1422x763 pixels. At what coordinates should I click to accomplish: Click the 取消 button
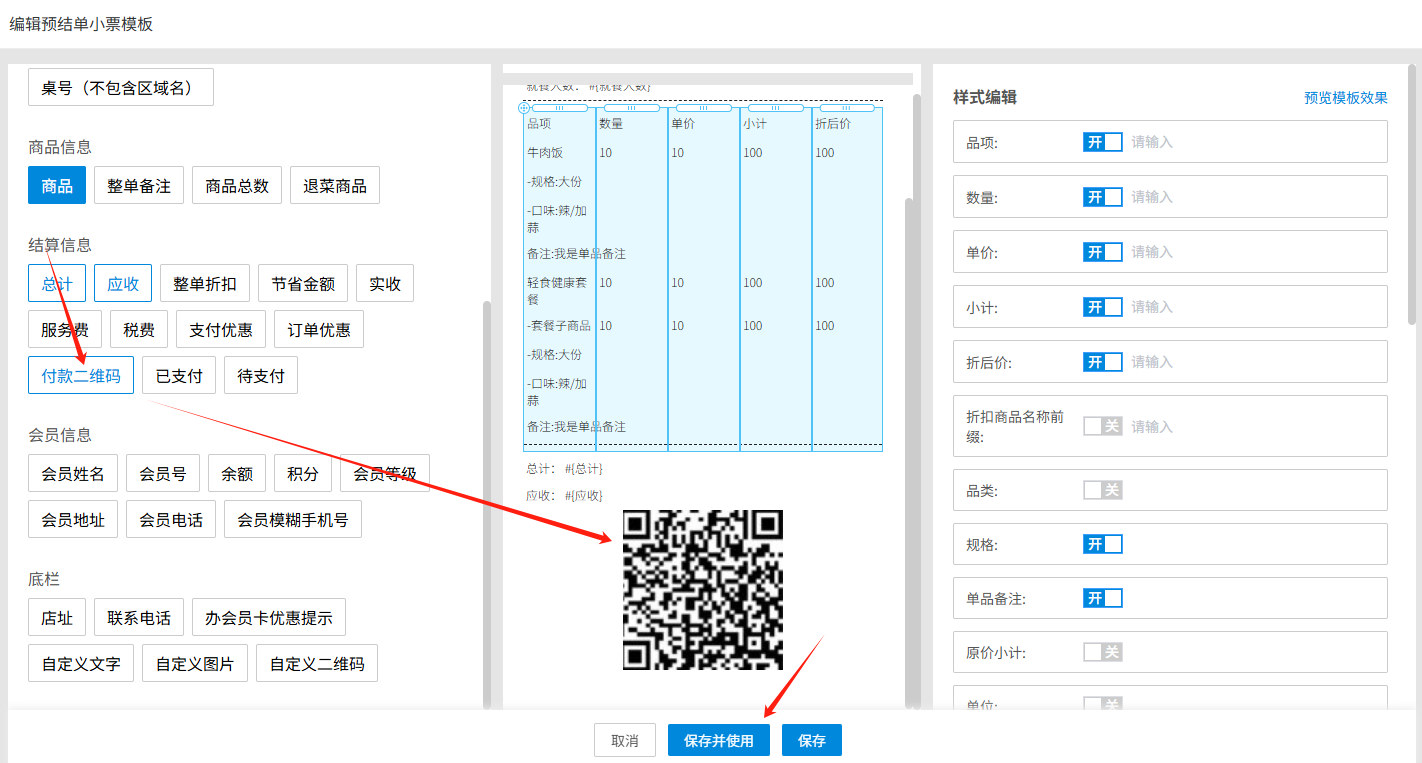(625, 741)
